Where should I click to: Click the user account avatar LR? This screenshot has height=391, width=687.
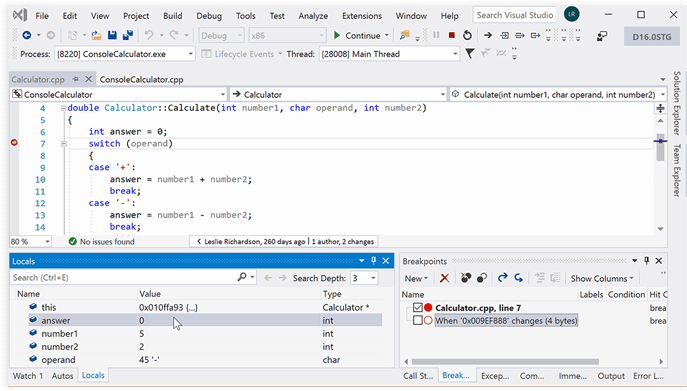point(571,14)
